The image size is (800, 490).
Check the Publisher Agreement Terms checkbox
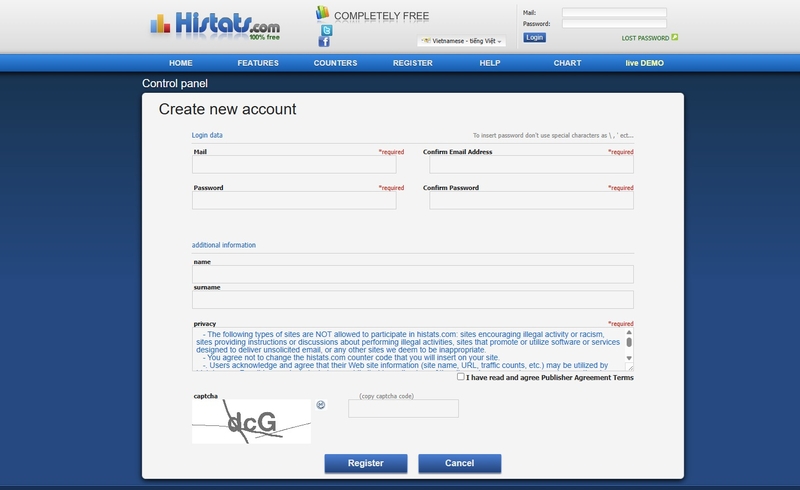point(461,377)
